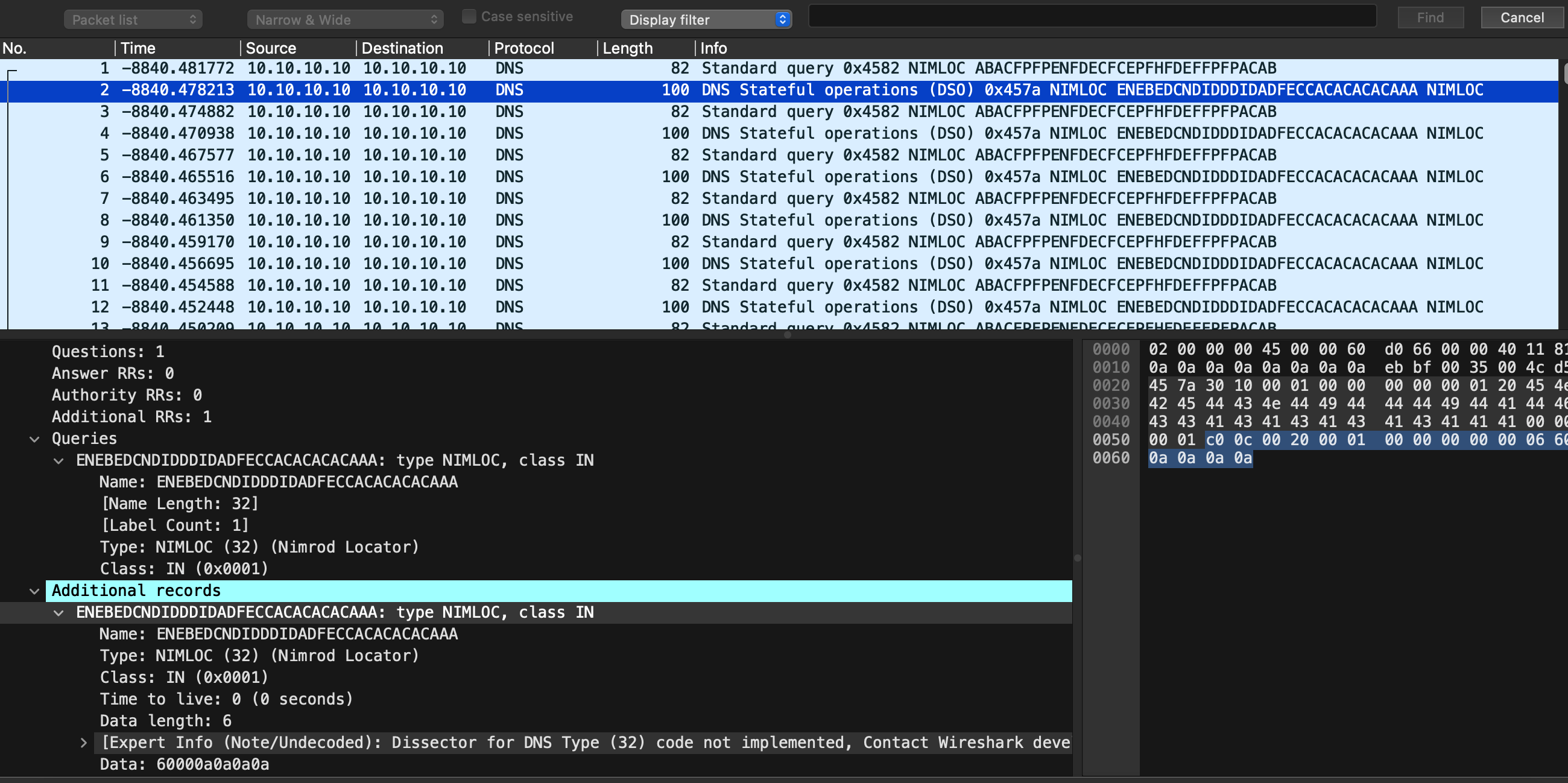Viewport: 1568px width, 783px height.
Task: Select packet 5 at time -8840.467577
Action: pos(779,155)
